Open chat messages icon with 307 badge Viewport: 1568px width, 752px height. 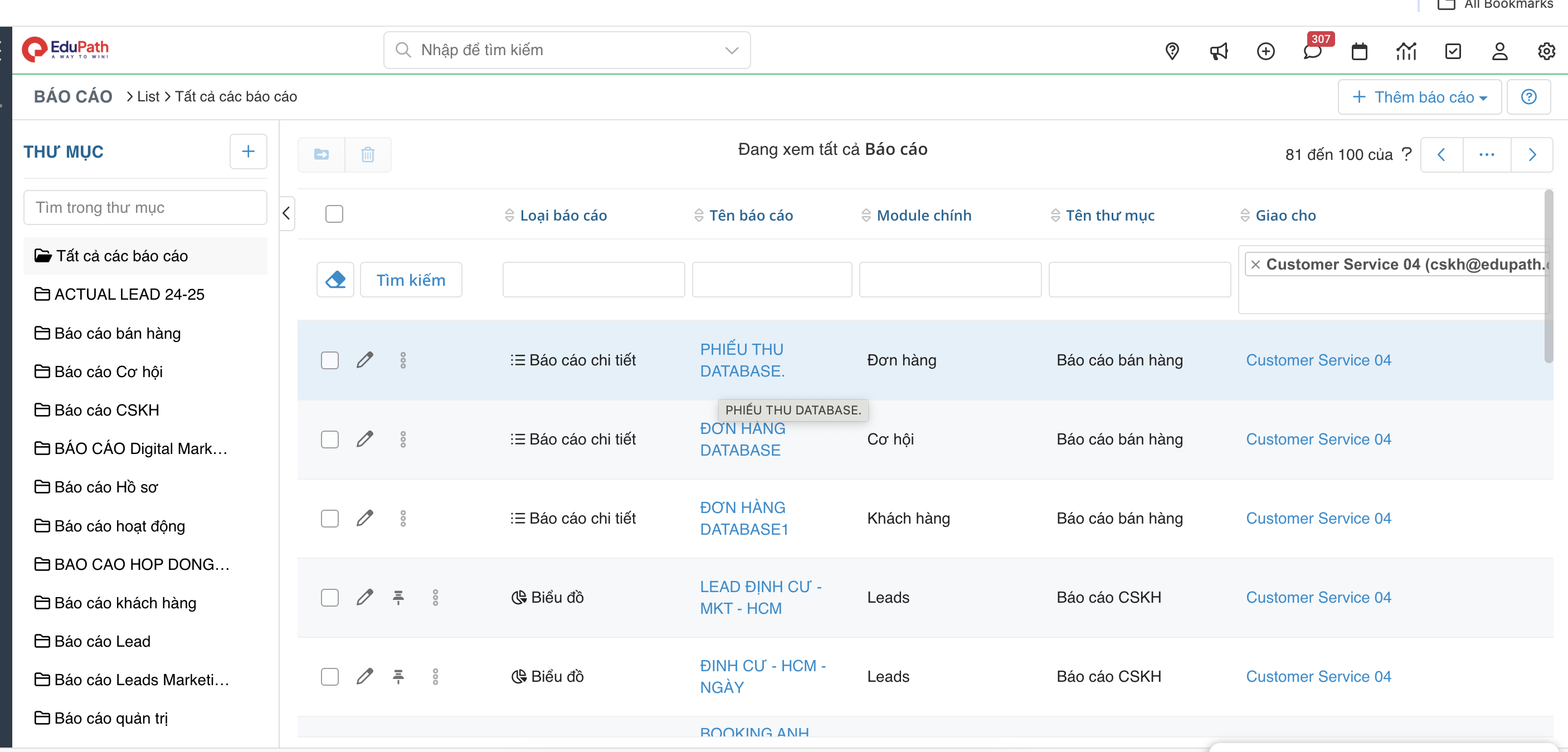coord(1312,51)
